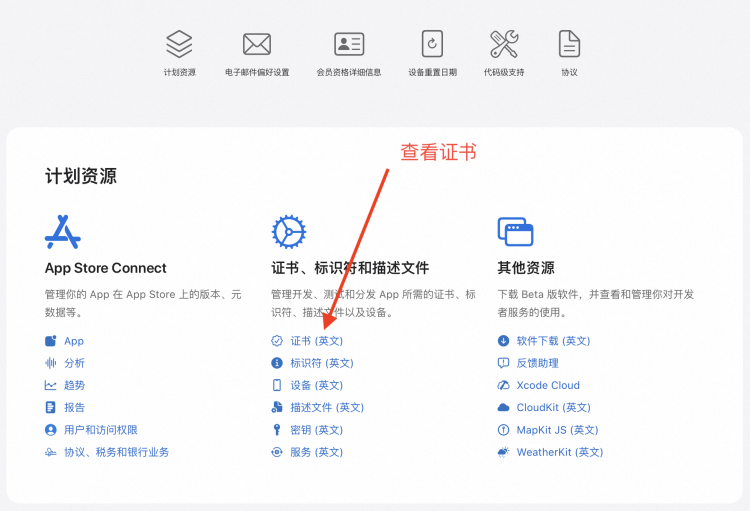Image resolution: width=750 pixels, height=511 pixels.
Task: Click the person icon beside 用户和访问权限
Action: pos(51,430)
